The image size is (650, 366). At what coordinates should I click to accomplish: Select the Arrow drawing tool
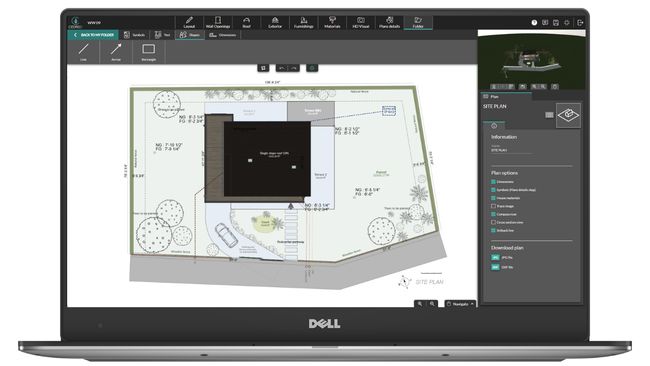click(116, 52)
